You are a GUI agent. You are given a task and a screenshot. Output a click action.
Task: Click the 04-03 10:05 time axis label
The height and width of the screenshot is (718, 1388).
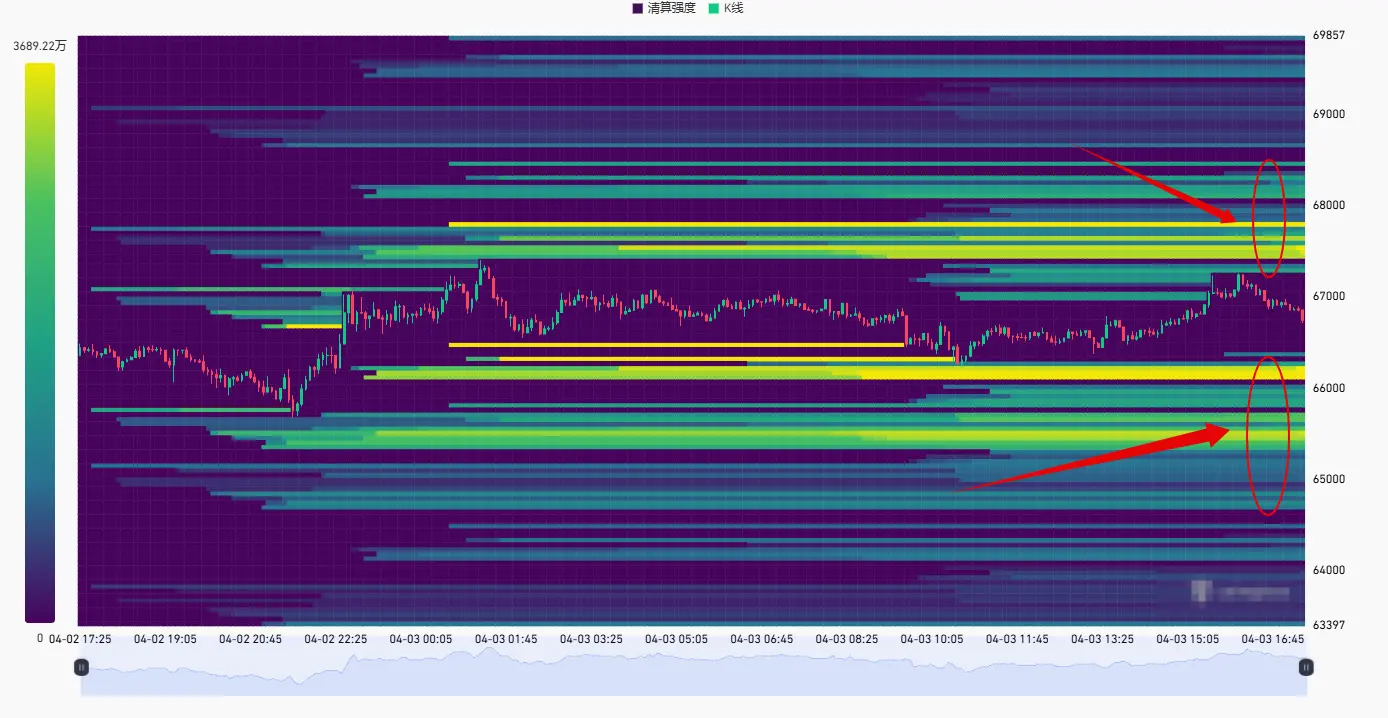932,639
